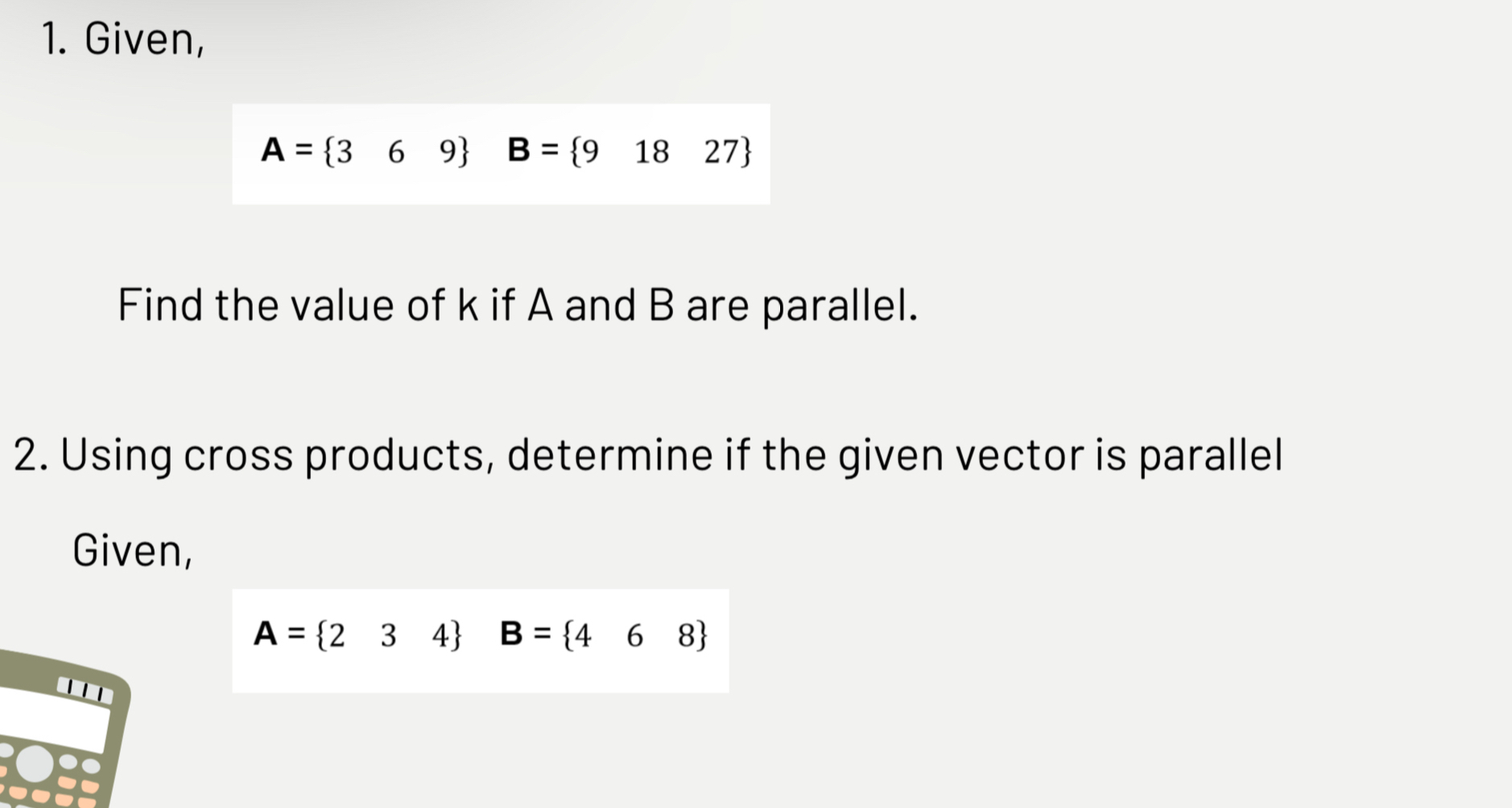Click the number 27 in vector B
The image size is (1512, 808).
point(721,151)
